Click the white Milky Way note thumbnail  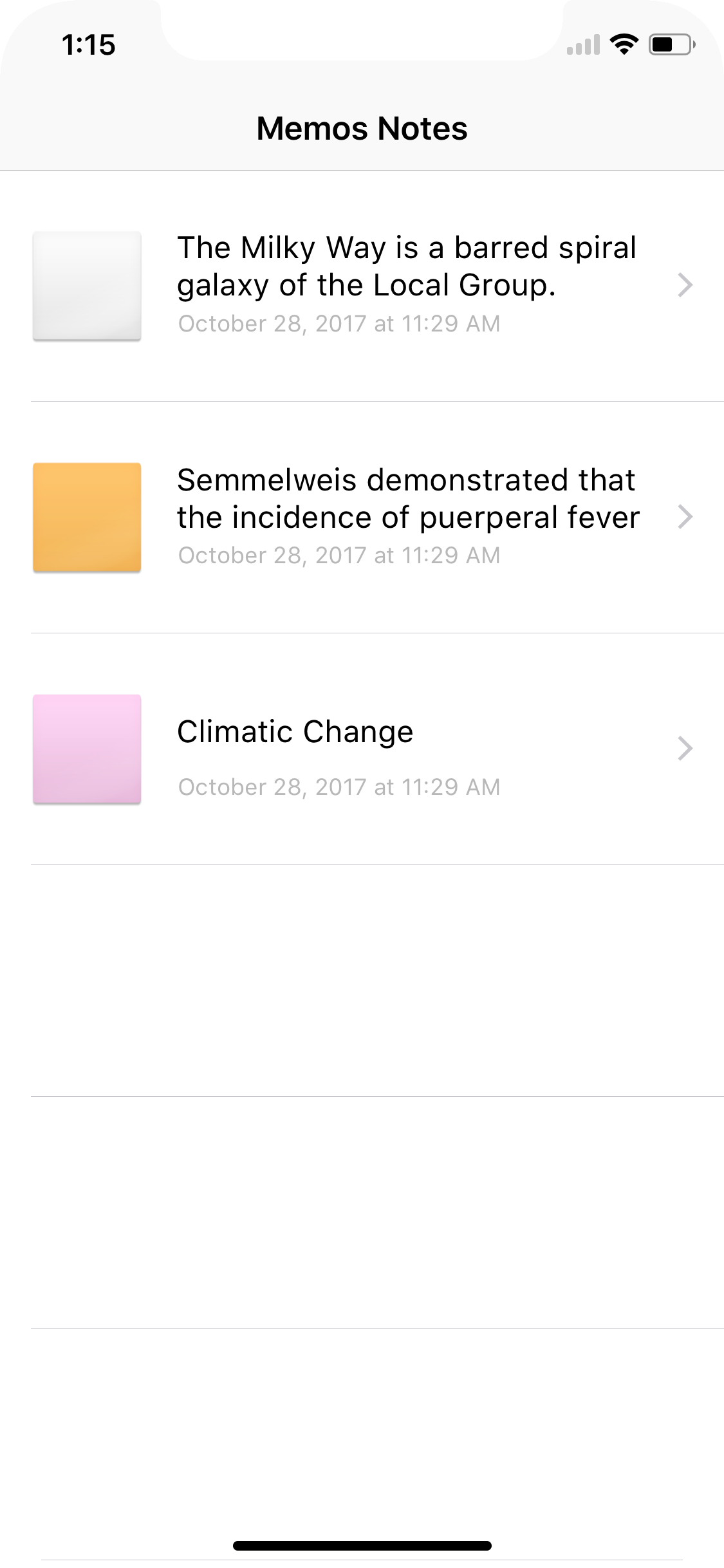click(87, 285)
